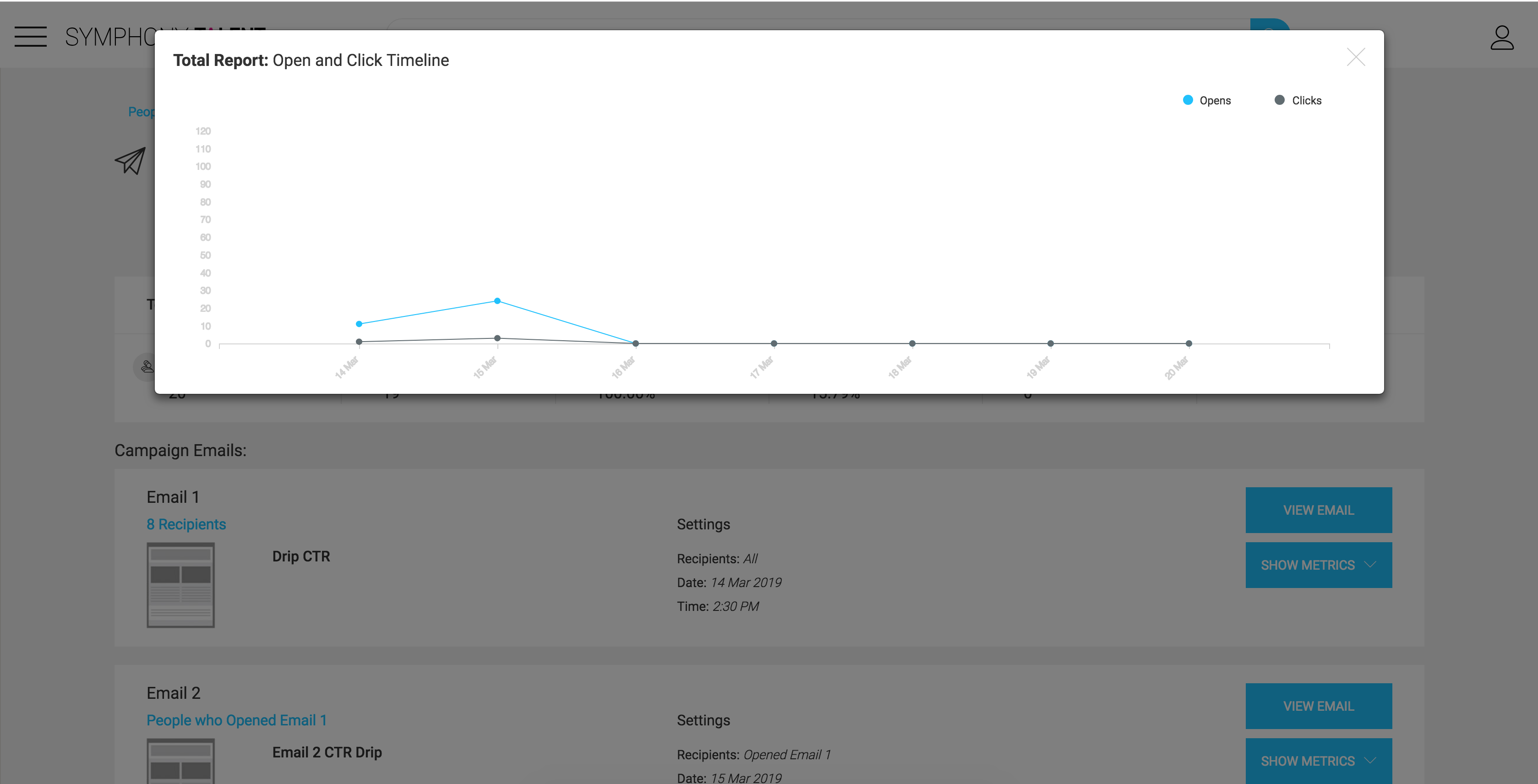Toggle the Opens series in the legend
This screenshot has height=784, width=1538.
click(x=1207, y=100)
